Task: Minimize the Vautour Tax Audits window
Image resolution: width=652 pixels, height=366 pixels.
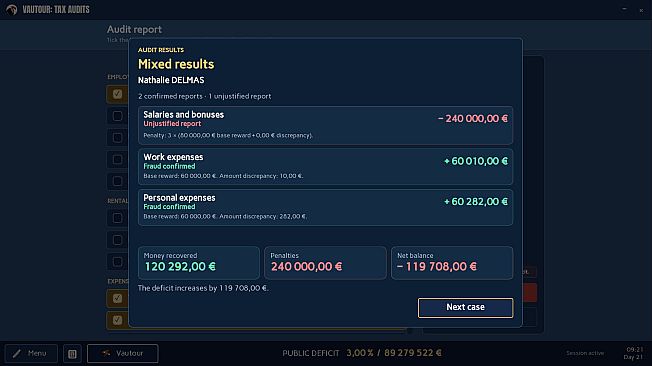Action: coord(624,9)
